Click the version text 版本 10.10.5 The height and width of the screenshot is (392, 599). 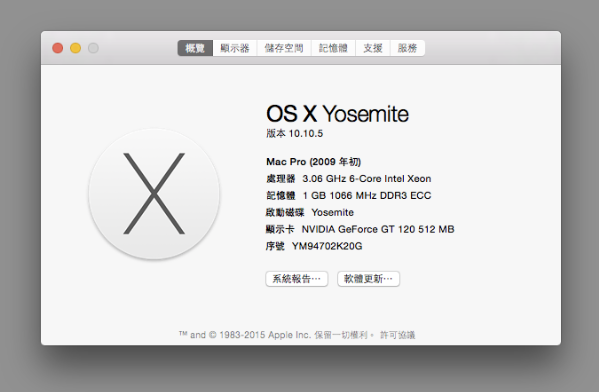295,133
